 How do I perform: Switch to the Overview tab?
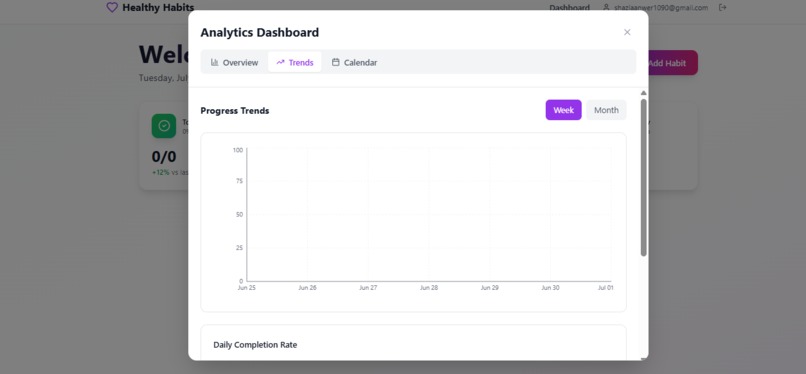tap(234, 62)
